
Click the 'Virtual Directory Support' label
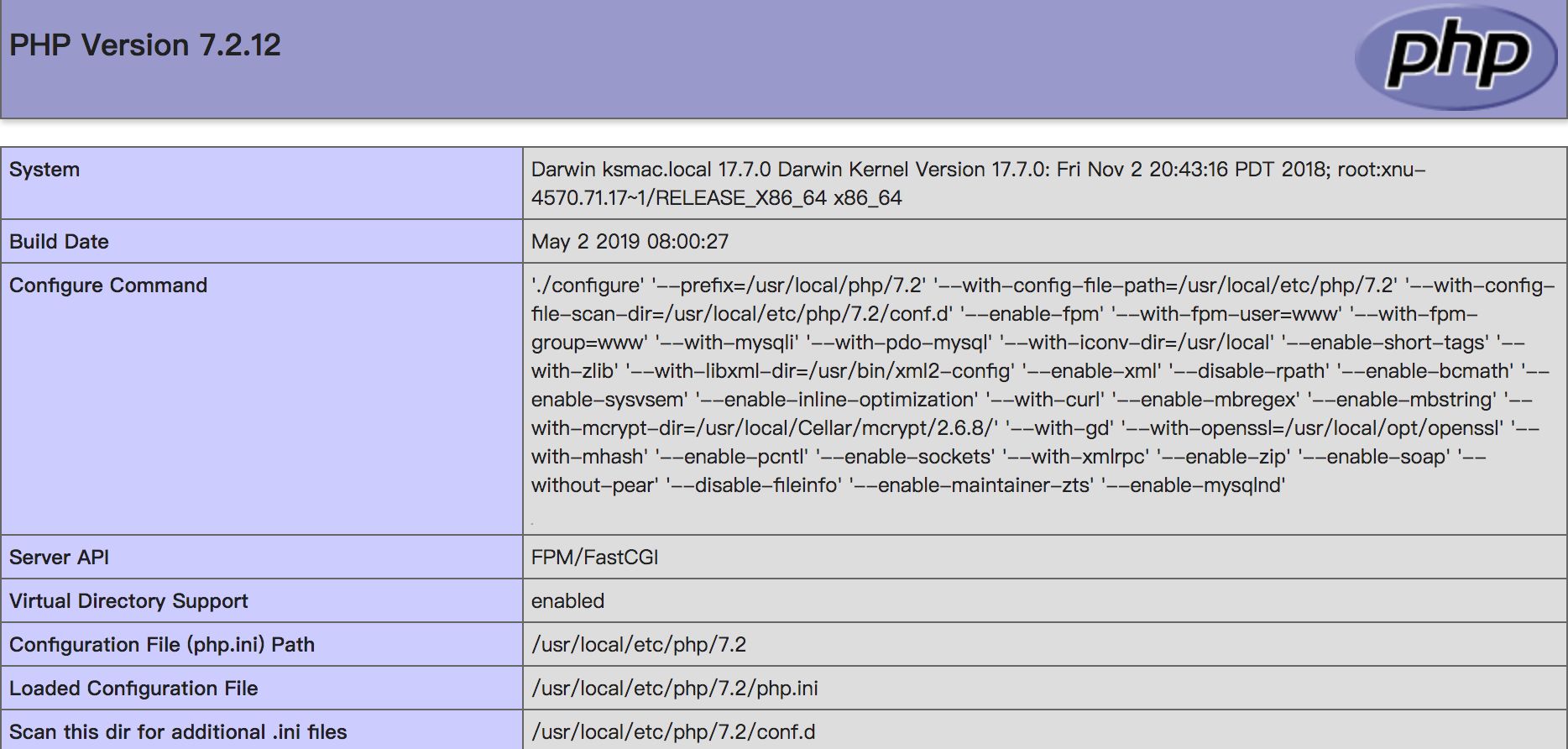pos(128,601)
